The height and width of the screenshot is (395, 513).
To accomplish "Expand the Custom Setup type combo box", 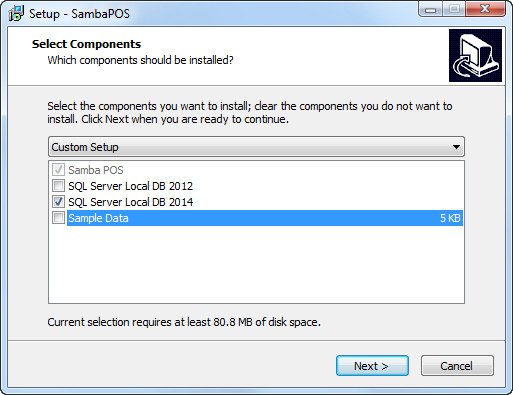I will pos(256,147).
